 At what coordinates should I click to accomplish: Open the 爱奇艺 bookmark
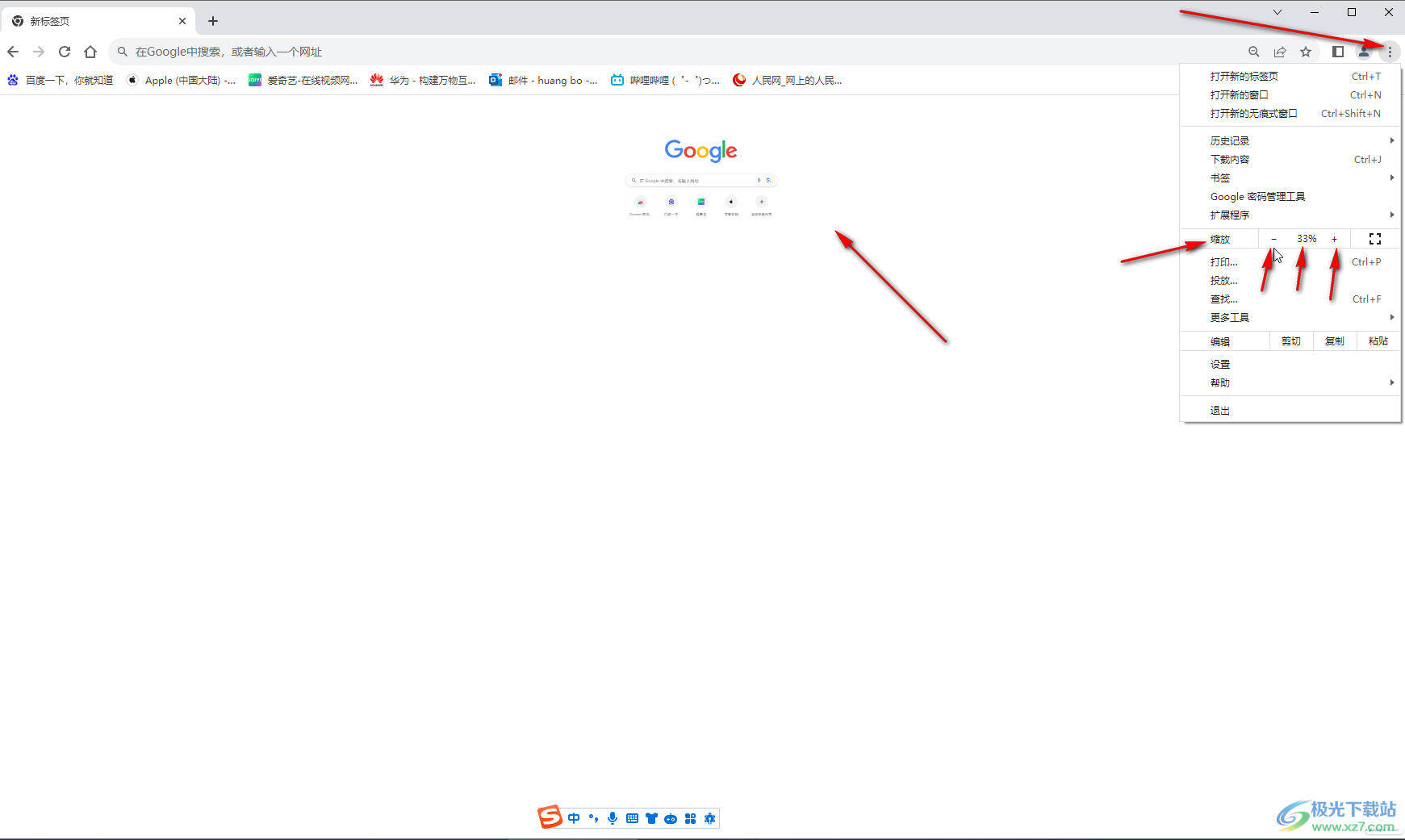tap(303, 80)
